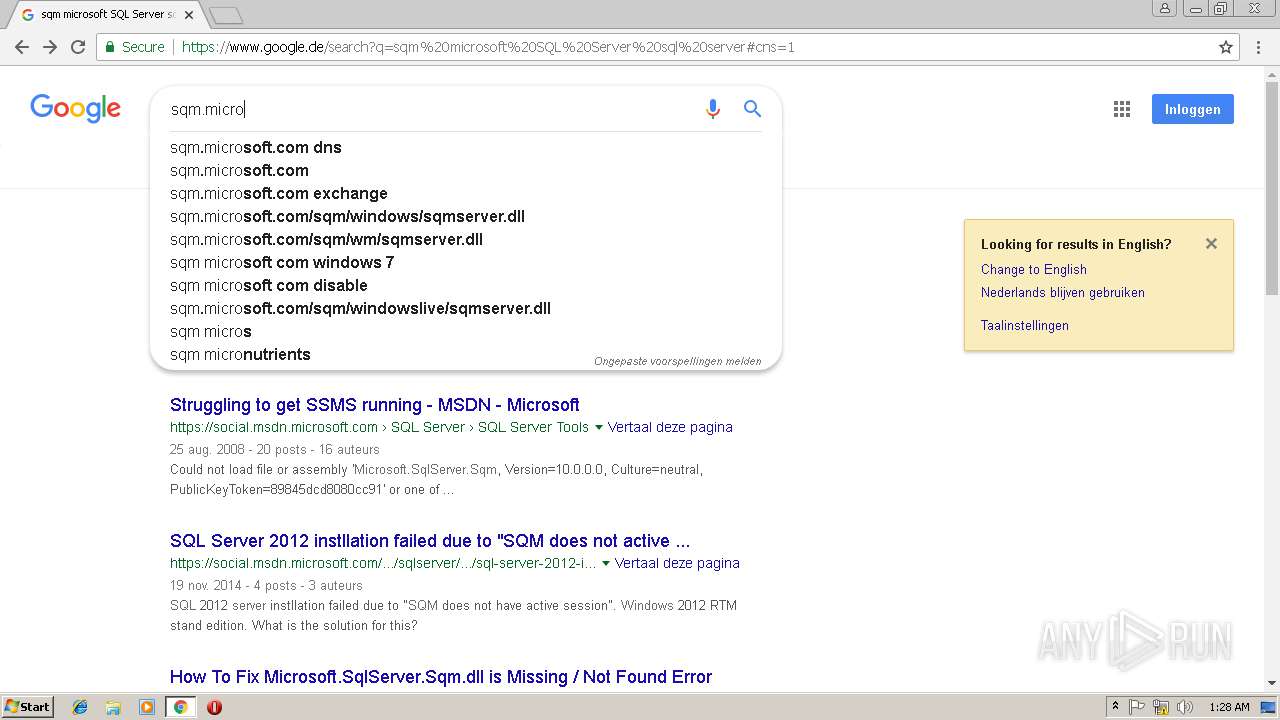Click the blue magnifier search icon
Viewport: 1280px width, 720px height.
[752, 109]
